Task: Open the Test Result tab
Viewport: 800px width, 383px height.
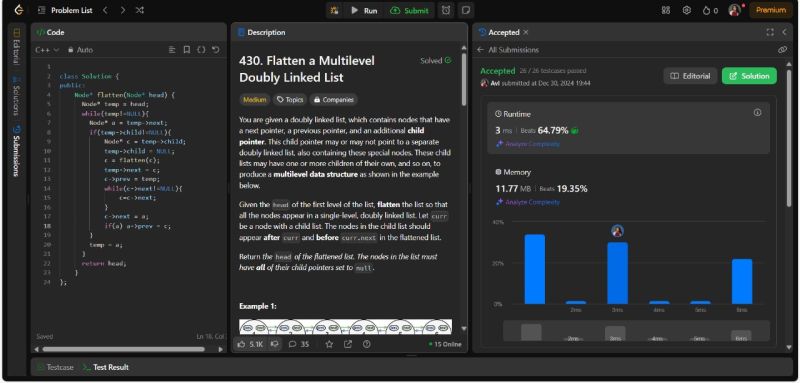Action: (106, 367)
